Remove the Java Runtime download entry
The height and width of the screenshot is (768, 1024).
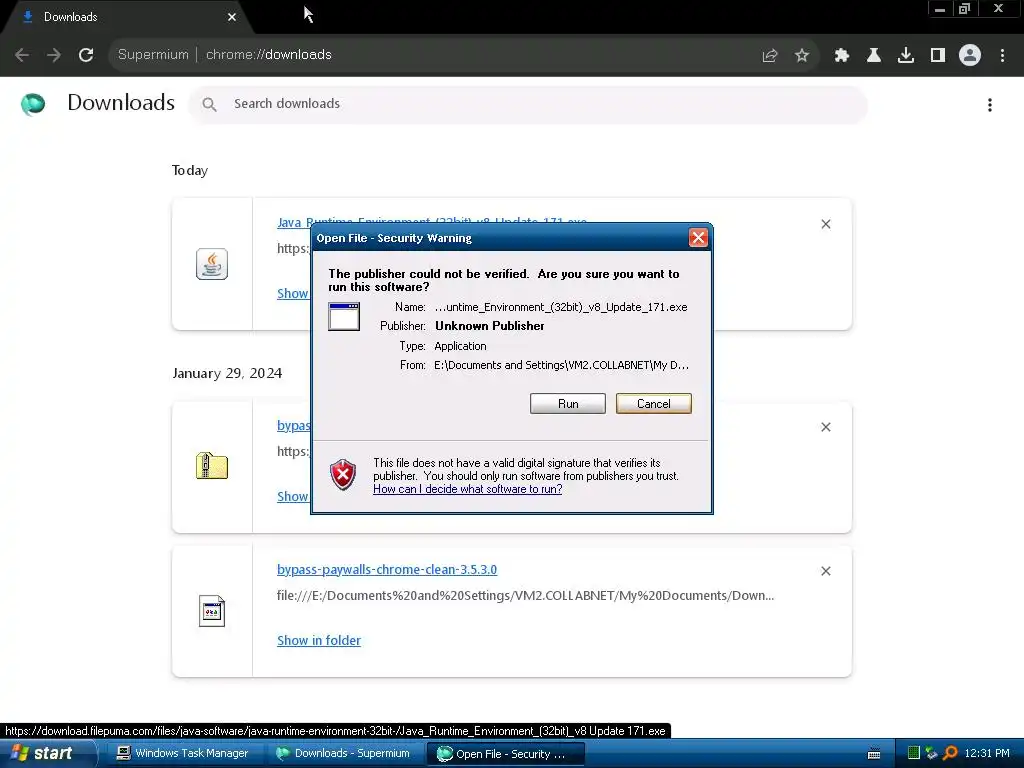tap(825, 224)
